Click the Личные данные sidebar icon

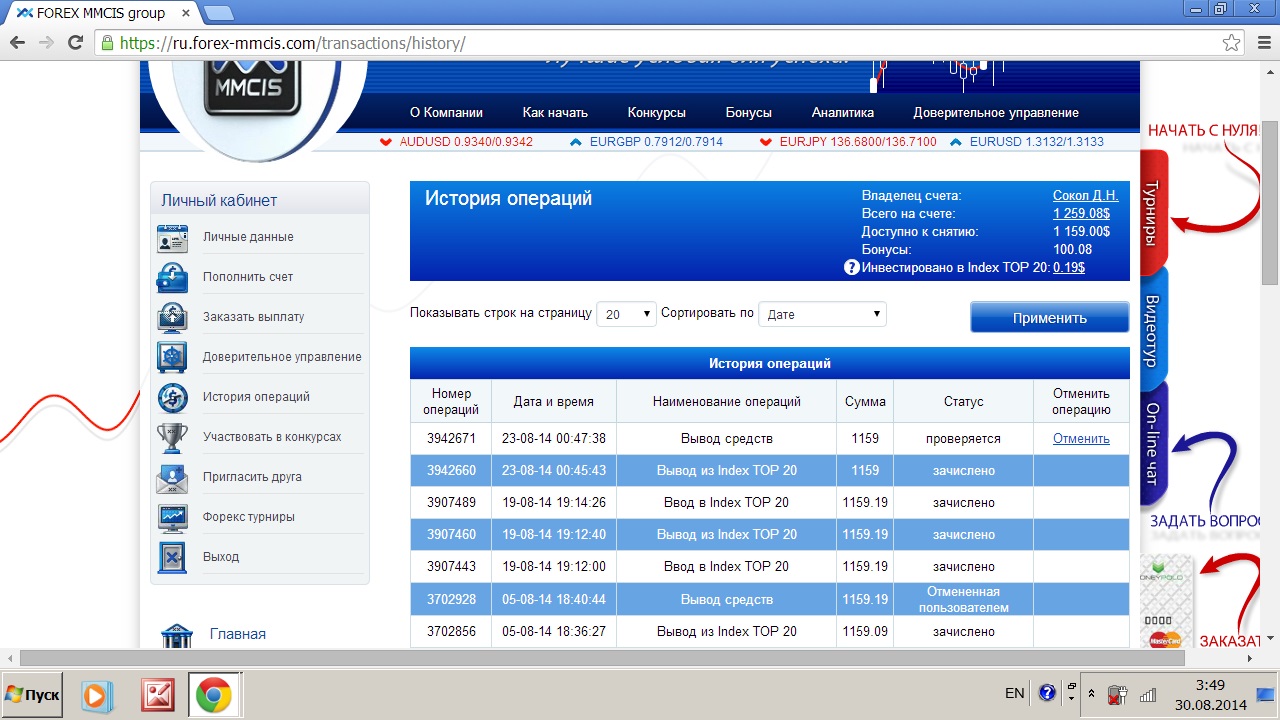coord(172,238)
